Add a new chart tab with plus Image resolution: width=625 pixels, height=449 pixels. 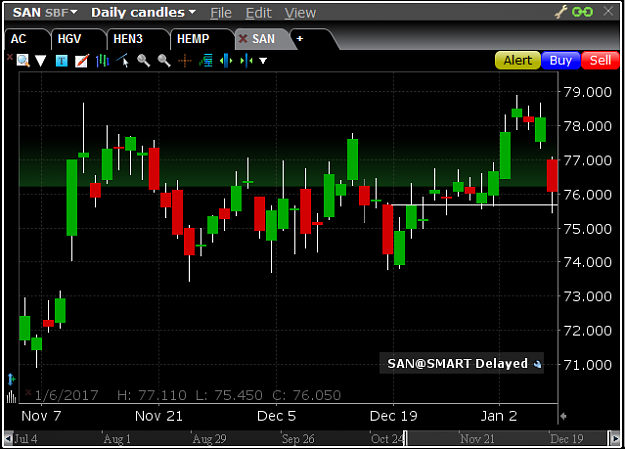[x=300, y=39]
